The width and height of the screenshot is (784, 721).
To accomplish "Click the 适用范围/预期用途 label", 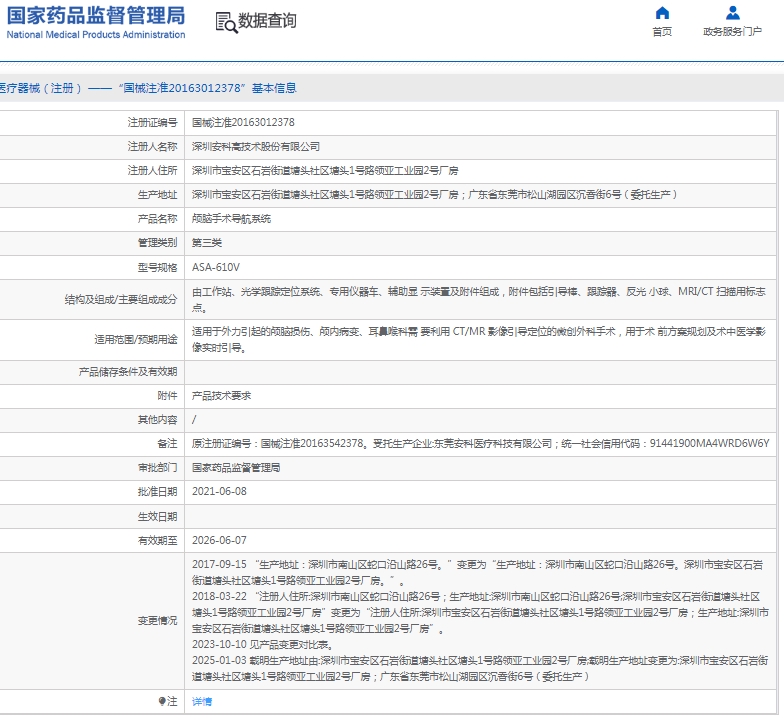I will coord(136,340).
